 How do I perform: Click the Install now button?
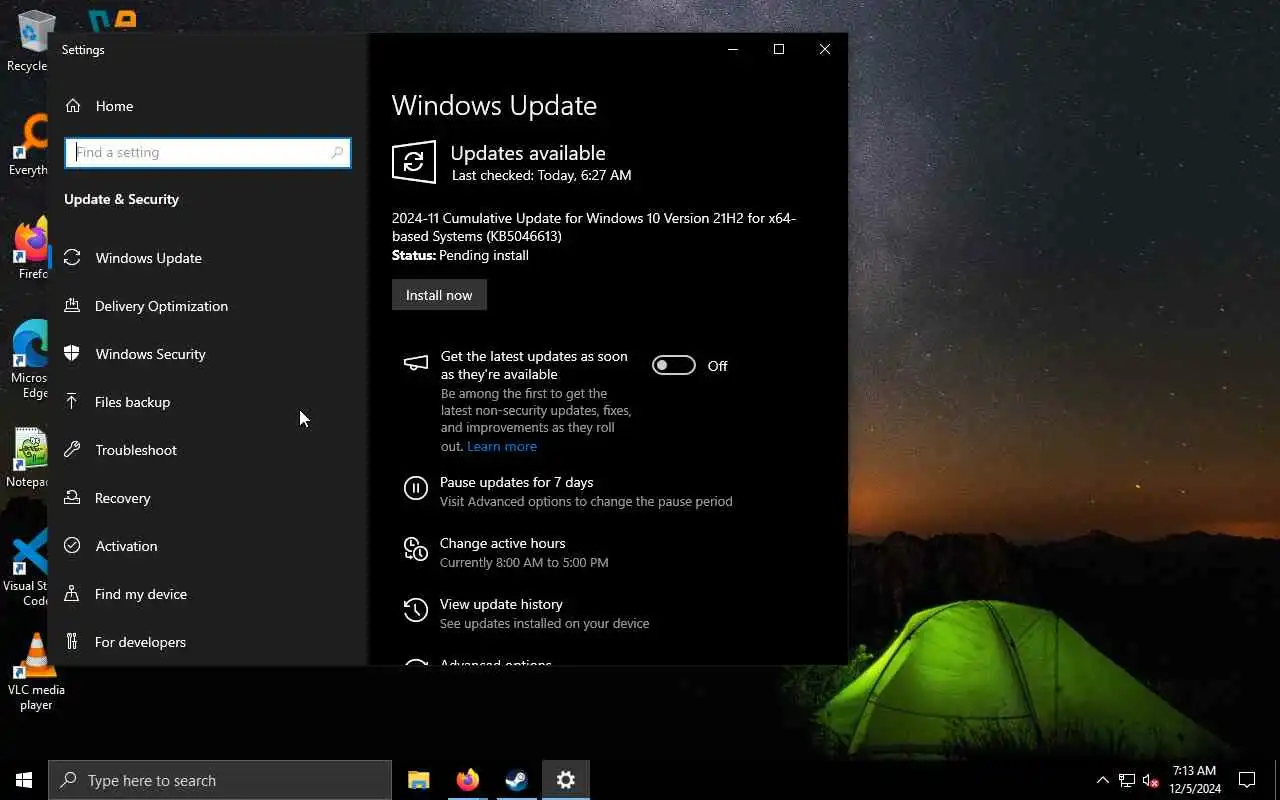click(439, 295)
